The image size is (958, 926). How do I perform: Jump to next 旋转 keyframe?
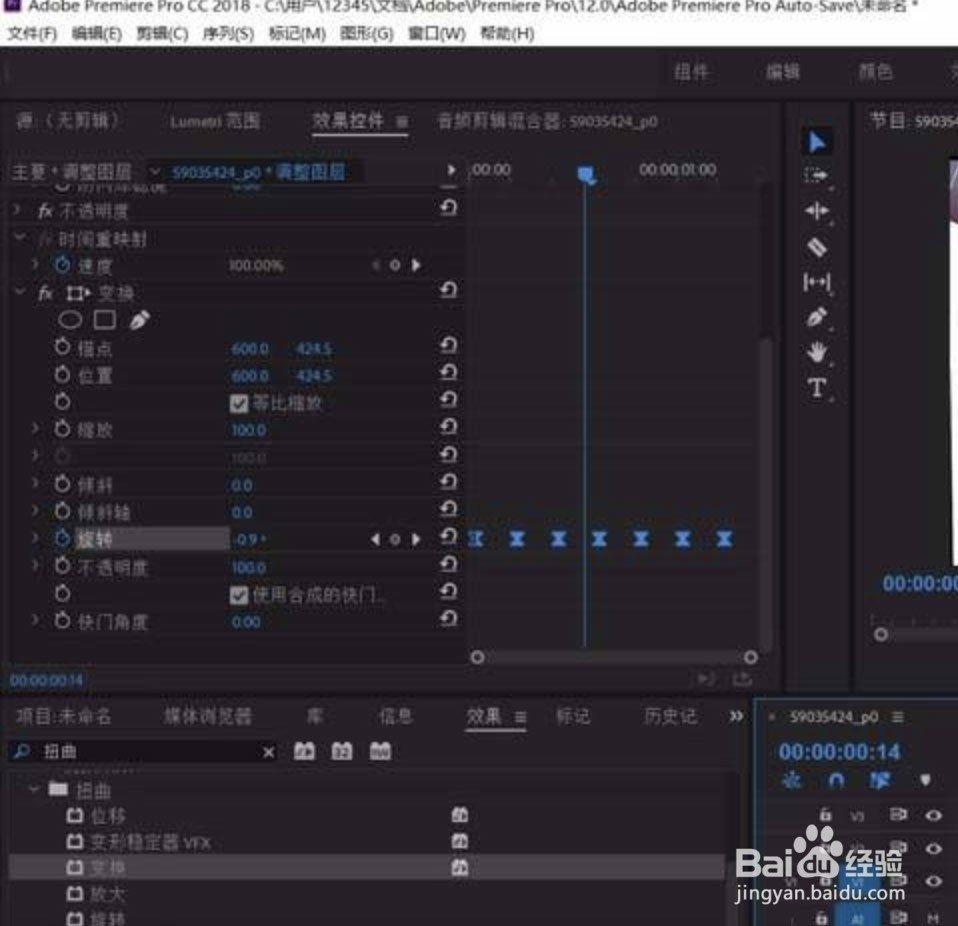416,539
